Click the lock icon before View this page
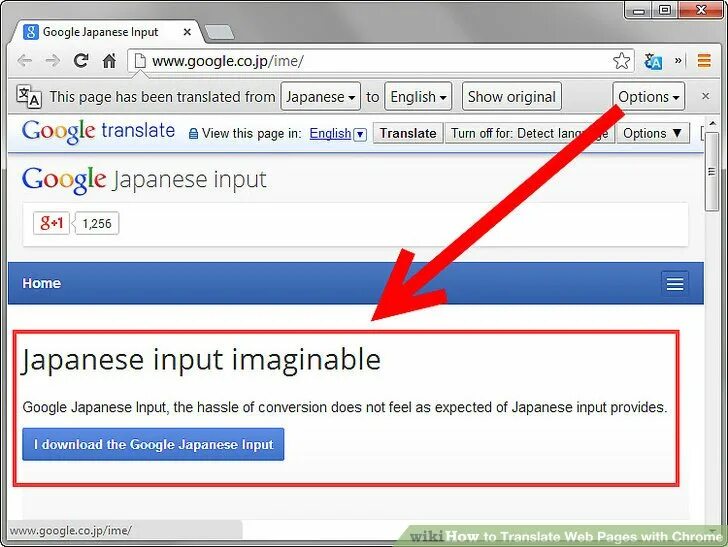This screenshot has width=728, height=547. (x=193, y=134)
